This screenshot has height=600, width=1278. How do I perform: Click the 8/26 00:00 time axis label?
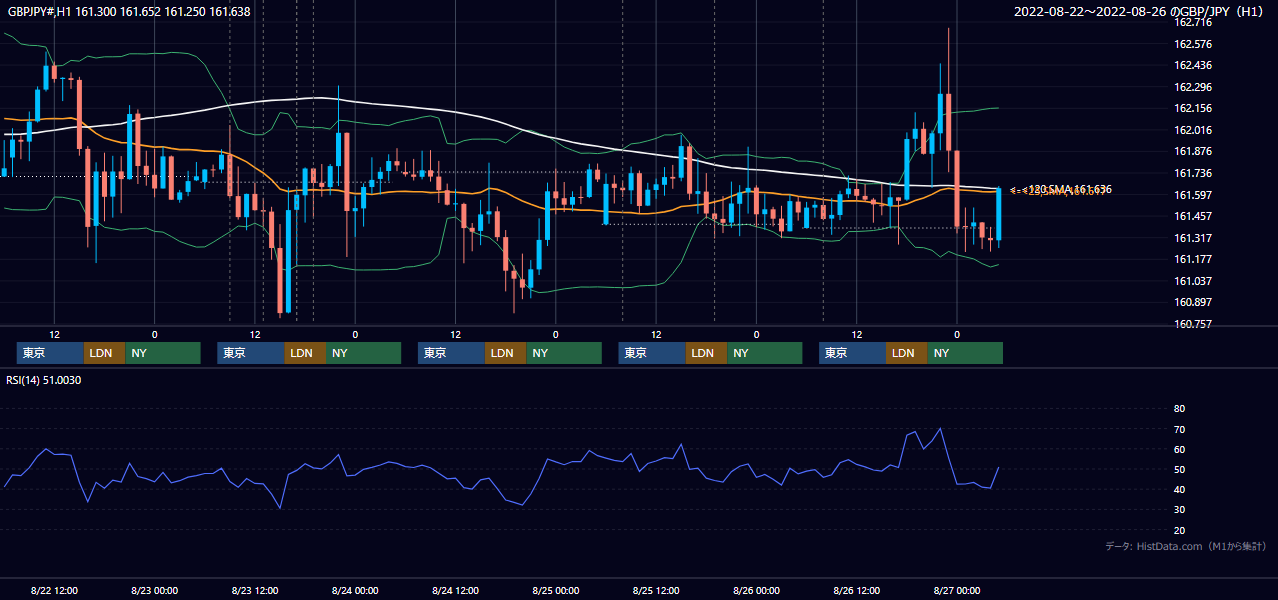pyautogui.click(x=756, y=591)
